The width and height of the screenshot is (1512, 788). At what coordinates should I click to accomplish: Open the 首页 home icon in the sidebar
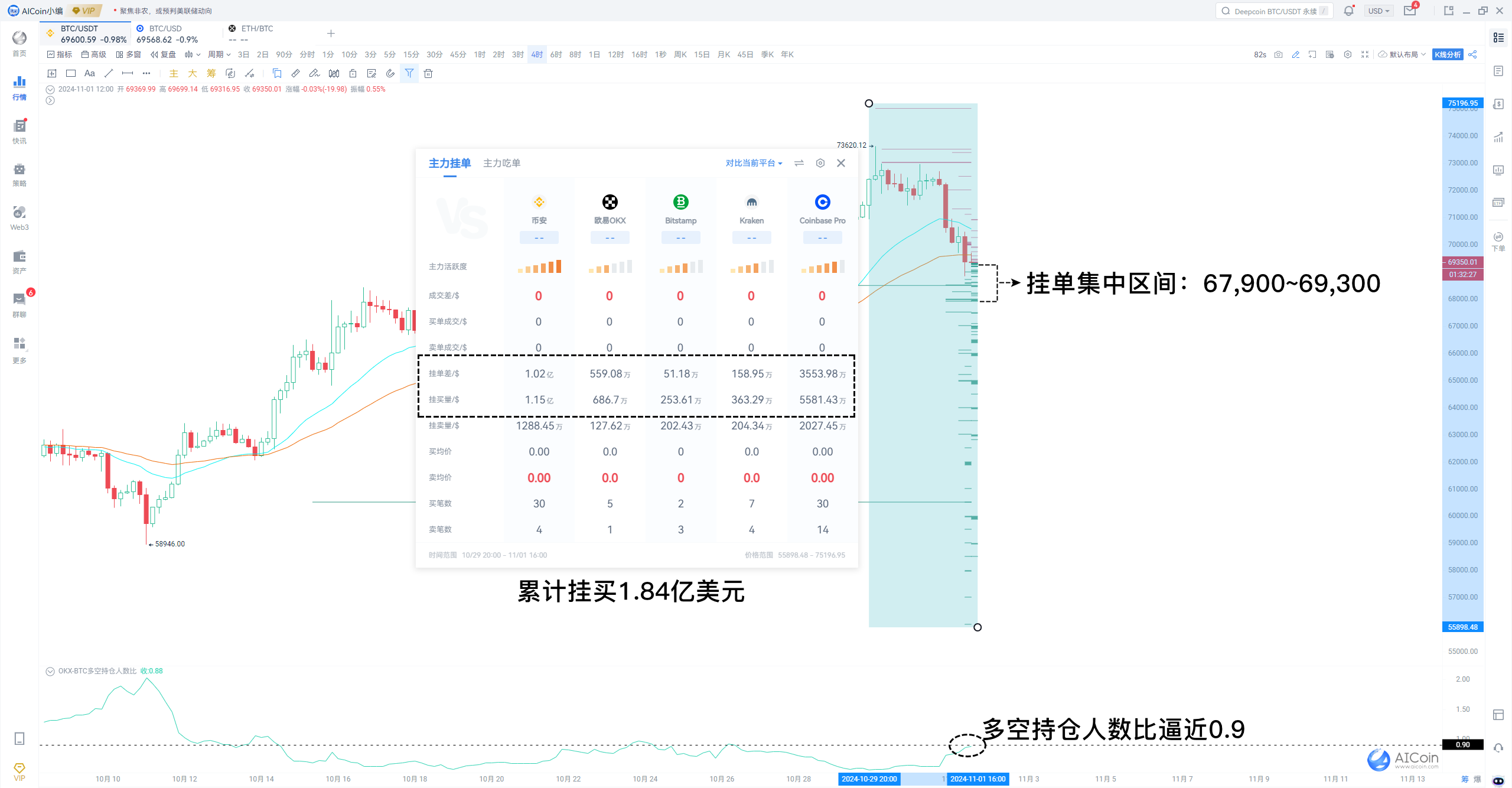(19, 43)
